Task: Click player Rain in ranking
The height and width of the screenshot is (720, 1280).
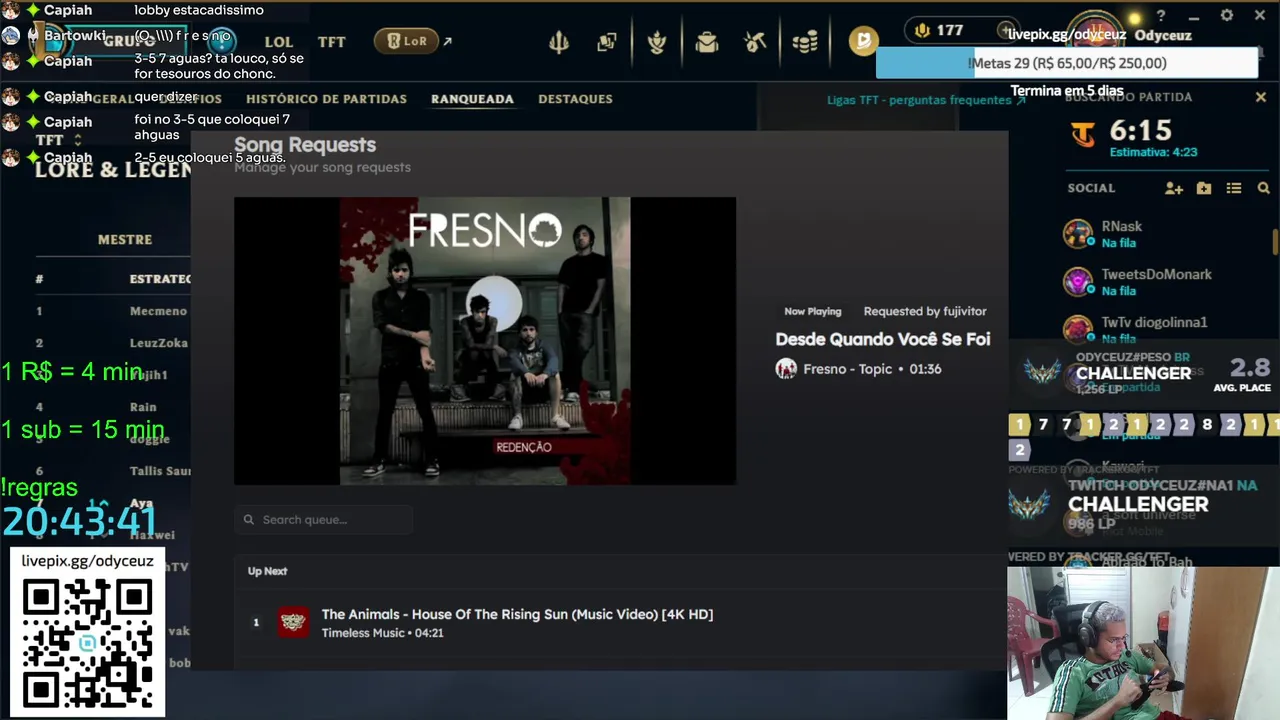Action: (x=143, y=407)
